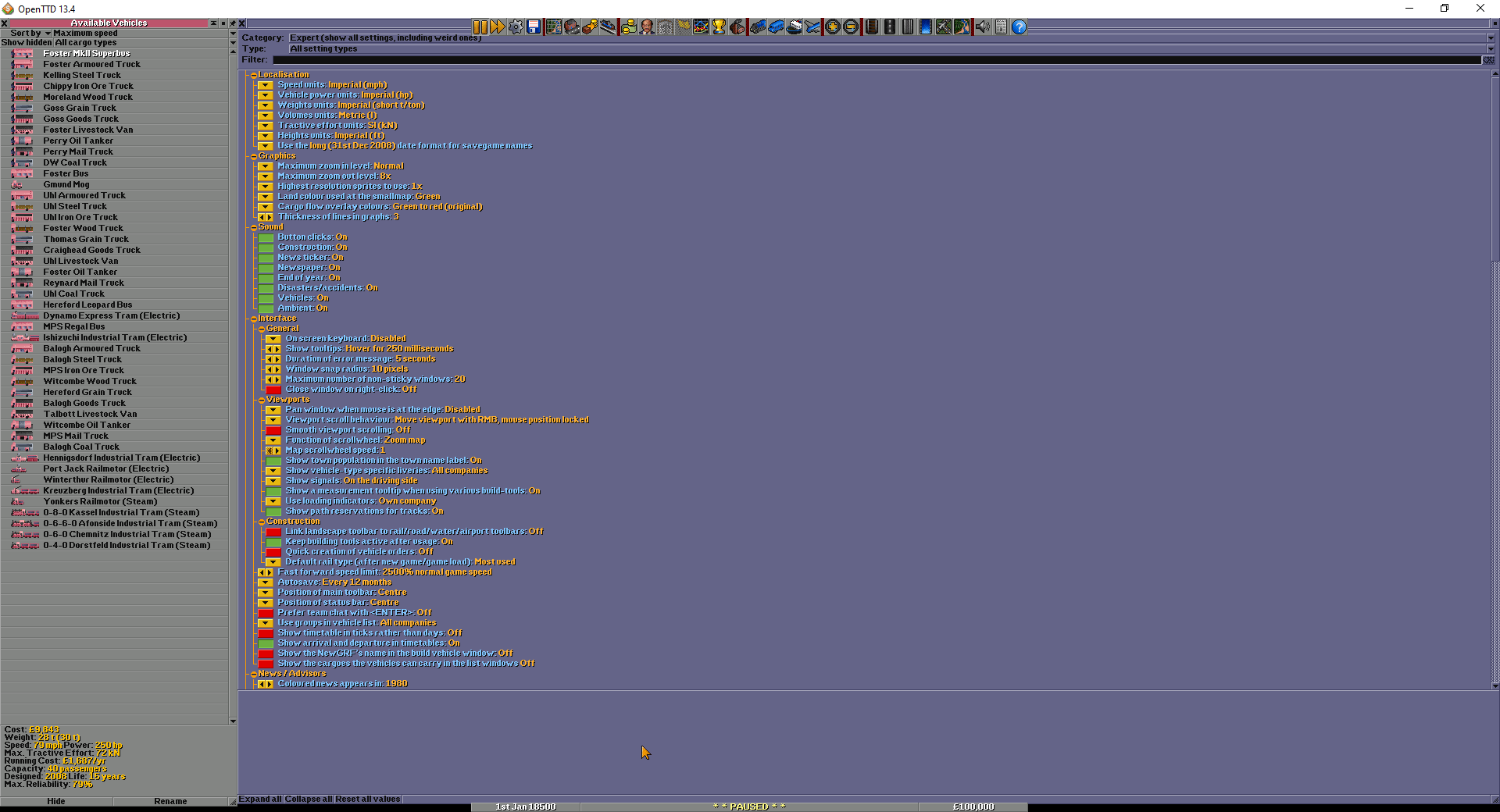Click the Expand all button

click(260, 799)
